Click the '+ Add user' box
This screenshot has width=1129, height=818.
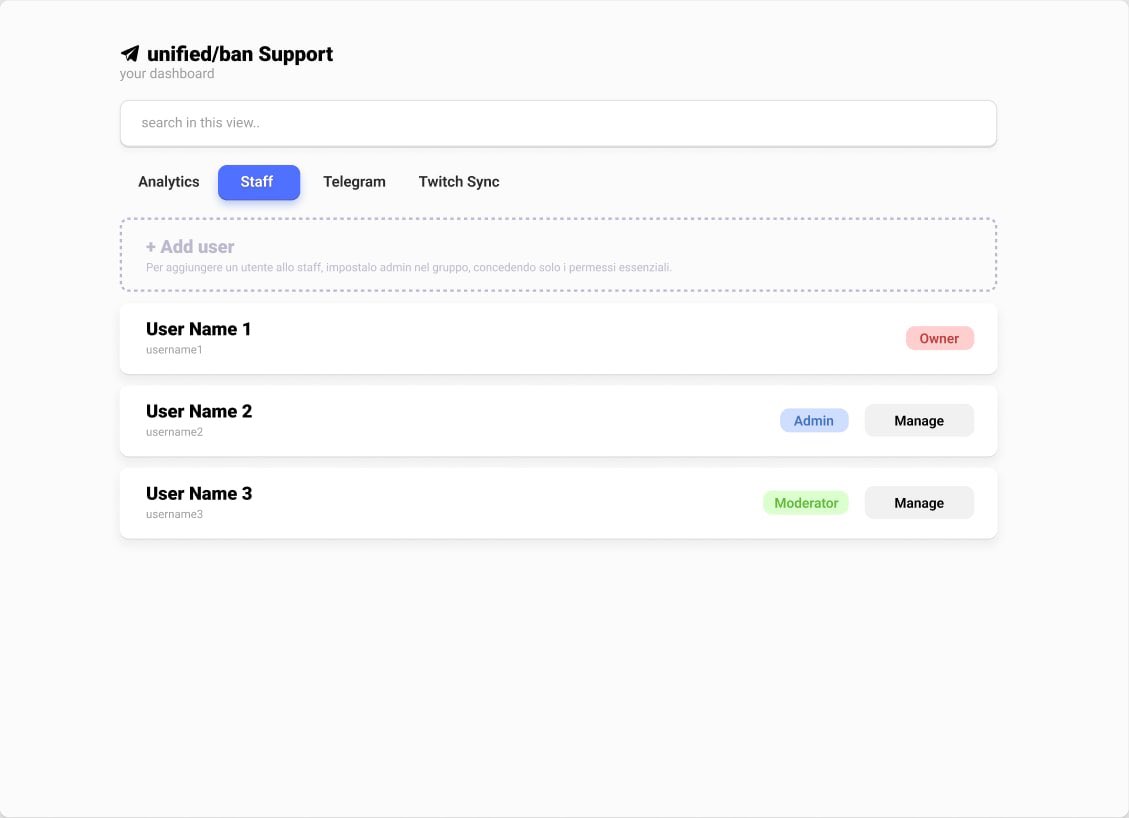(558, 255)
